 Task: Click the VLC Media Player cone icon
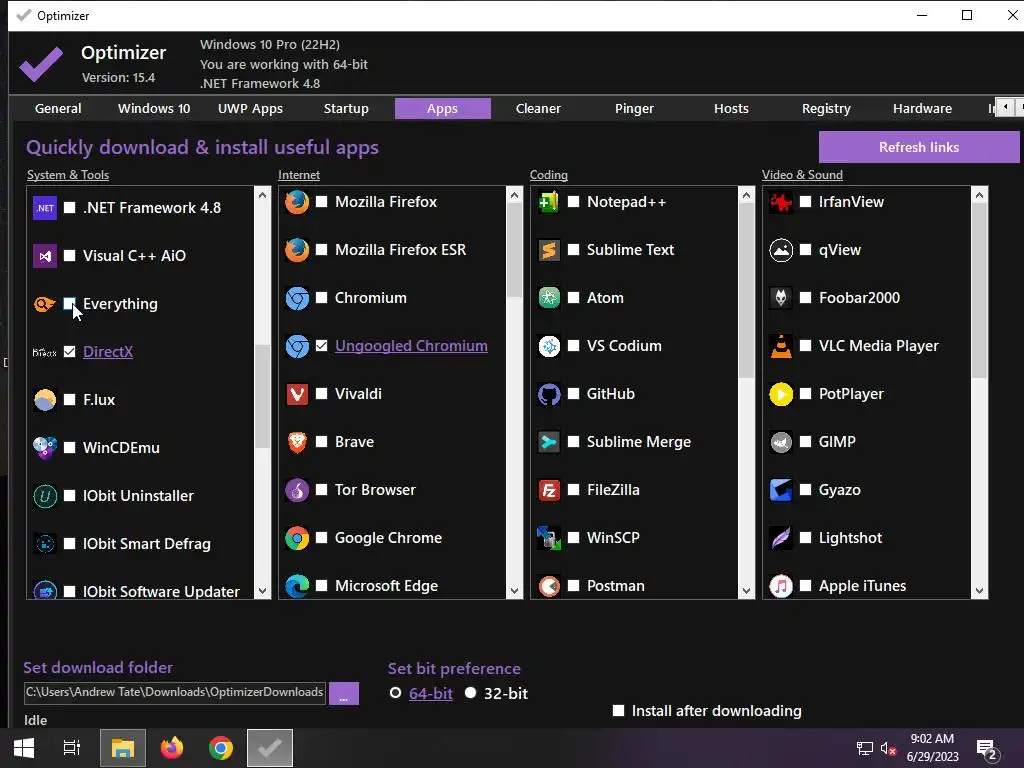coord(781,346)
